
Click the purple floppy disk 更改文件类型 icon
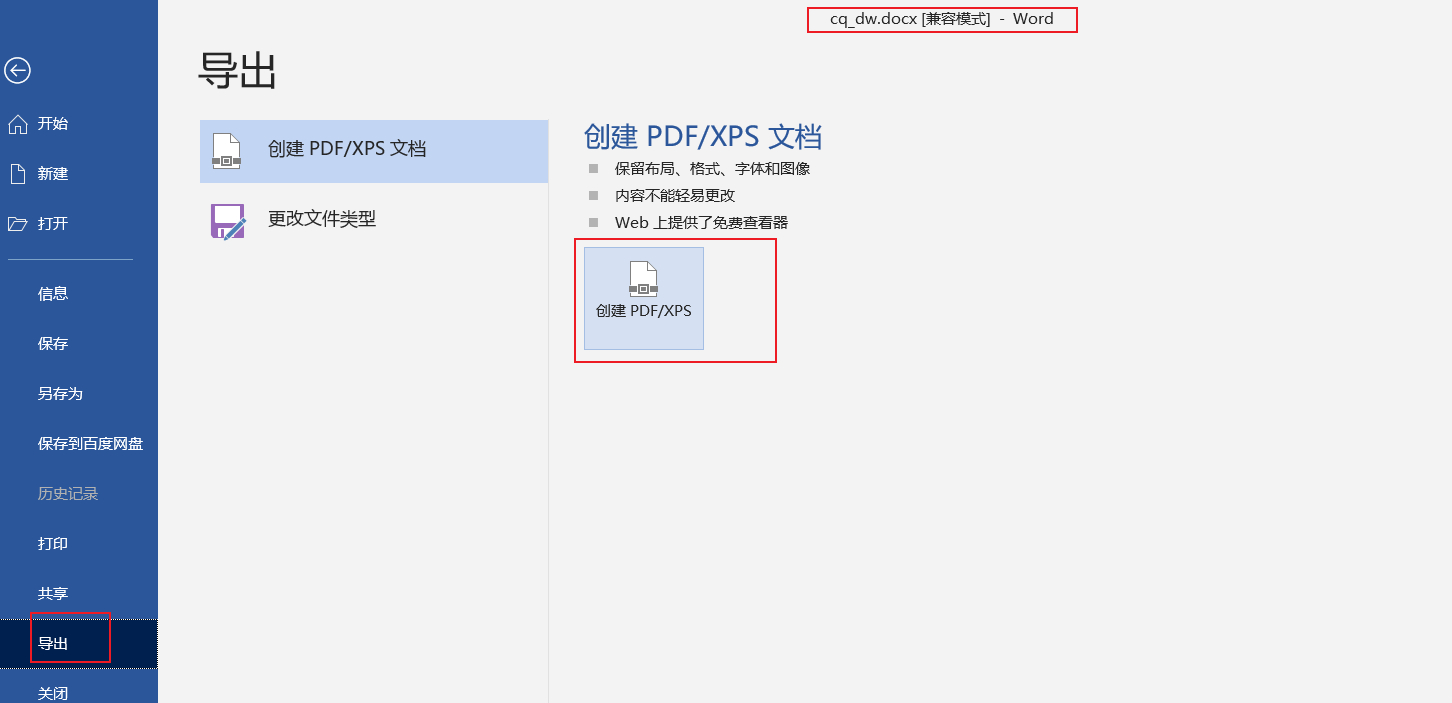(228, 221)
